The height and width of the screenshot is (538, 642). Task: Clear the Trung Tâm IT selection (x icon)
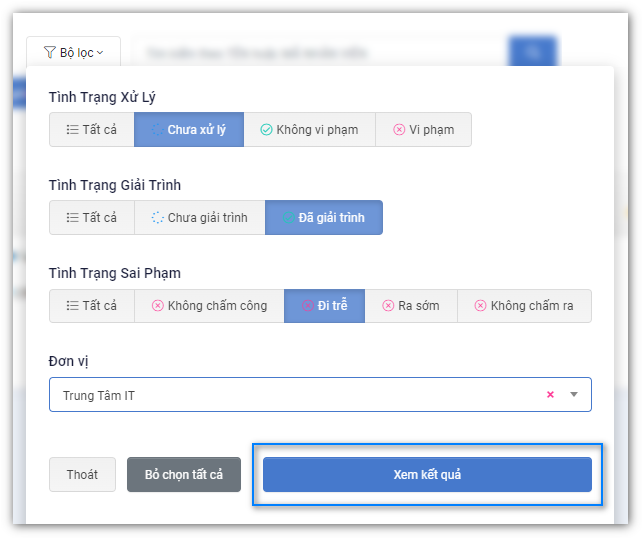click(550, 395)
